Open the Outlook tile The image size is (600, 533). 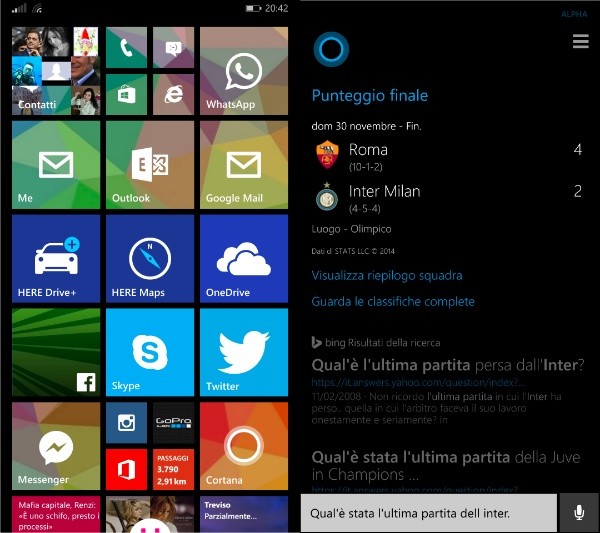pos(150,165)
